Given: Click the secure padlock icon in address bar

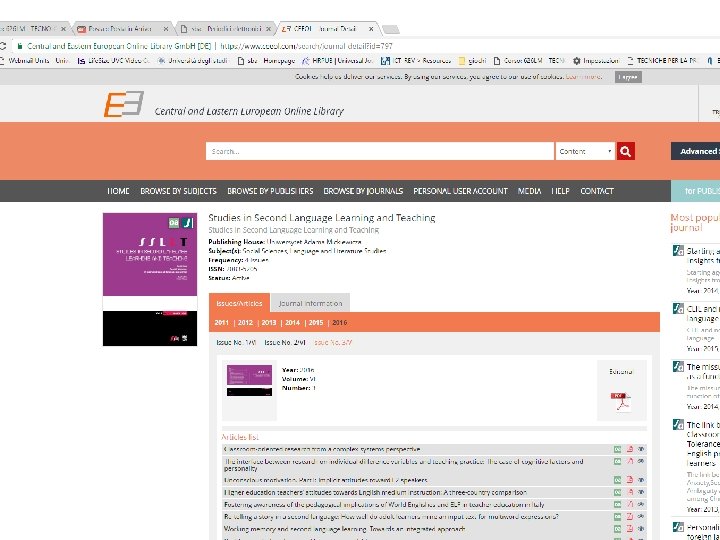Looking at the screenshot, I should (x=19, y=46).
